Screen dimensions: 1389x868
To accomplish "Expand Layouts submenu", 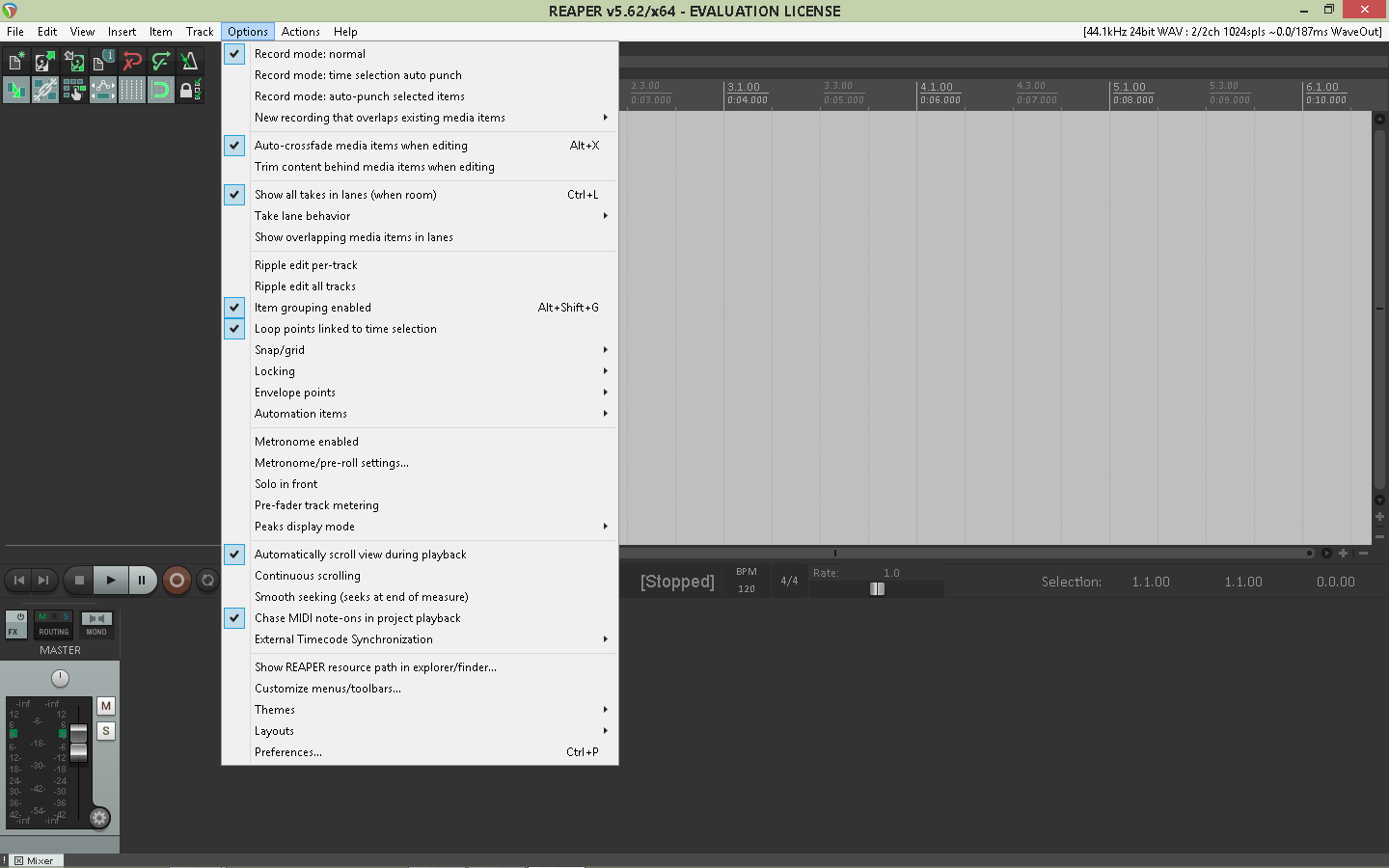I will coord(420,731).
